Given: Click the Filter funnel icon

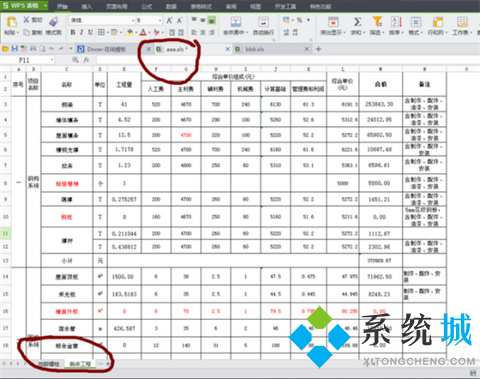Looking at the screenshot, I should pos(377,22).
